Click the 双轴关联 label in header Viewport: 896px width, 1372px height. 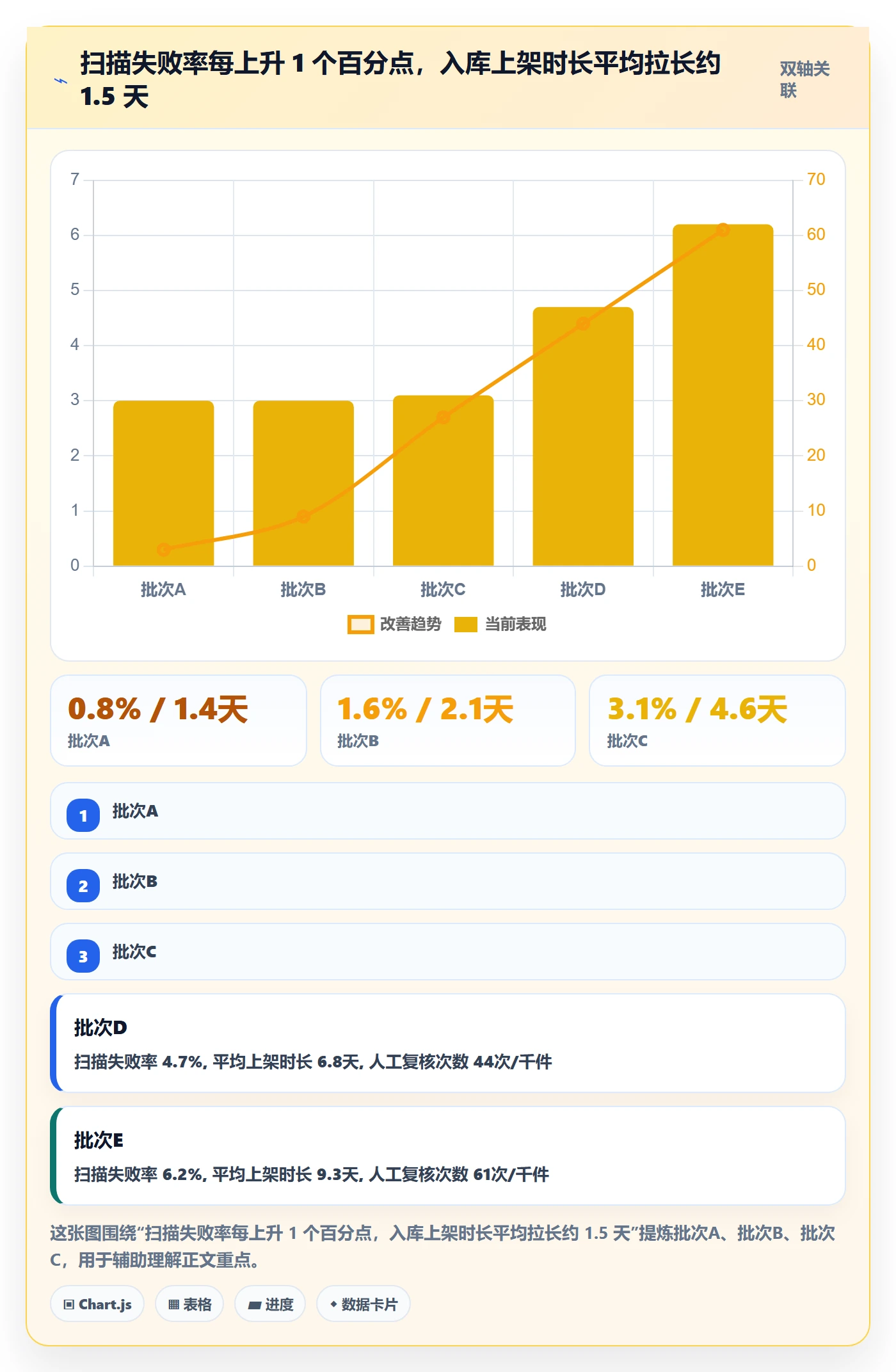[804, 79]
